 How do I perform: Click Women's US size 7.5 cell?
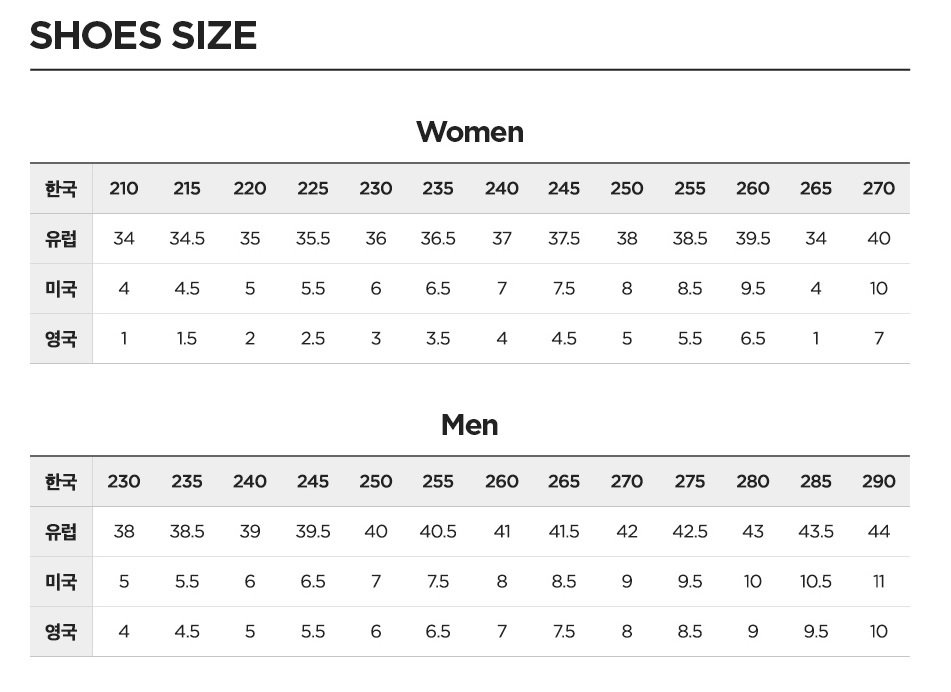tap(563, 288)
